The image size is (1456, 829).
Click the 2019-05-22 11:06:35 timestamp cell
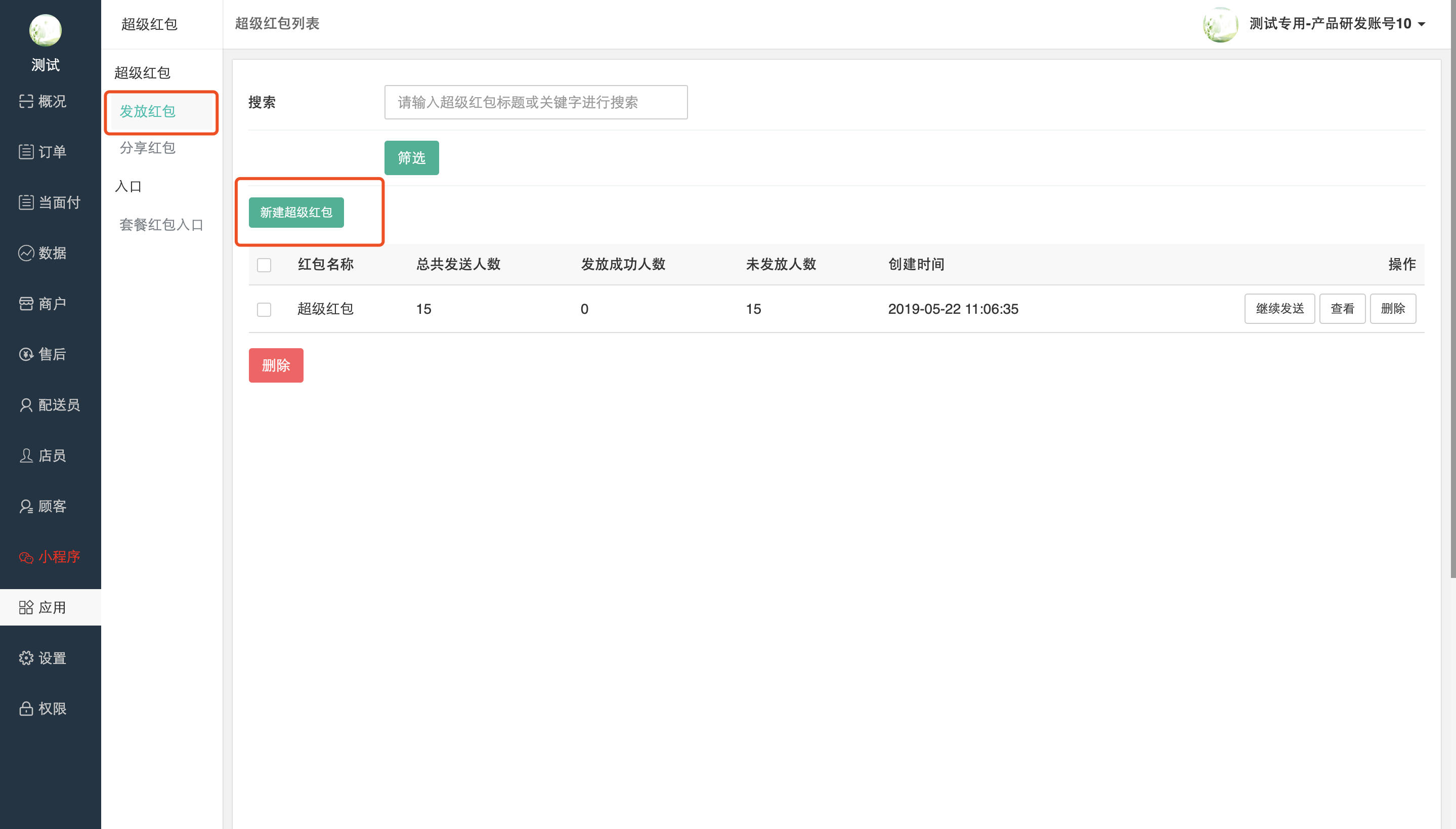coord(953,309)
